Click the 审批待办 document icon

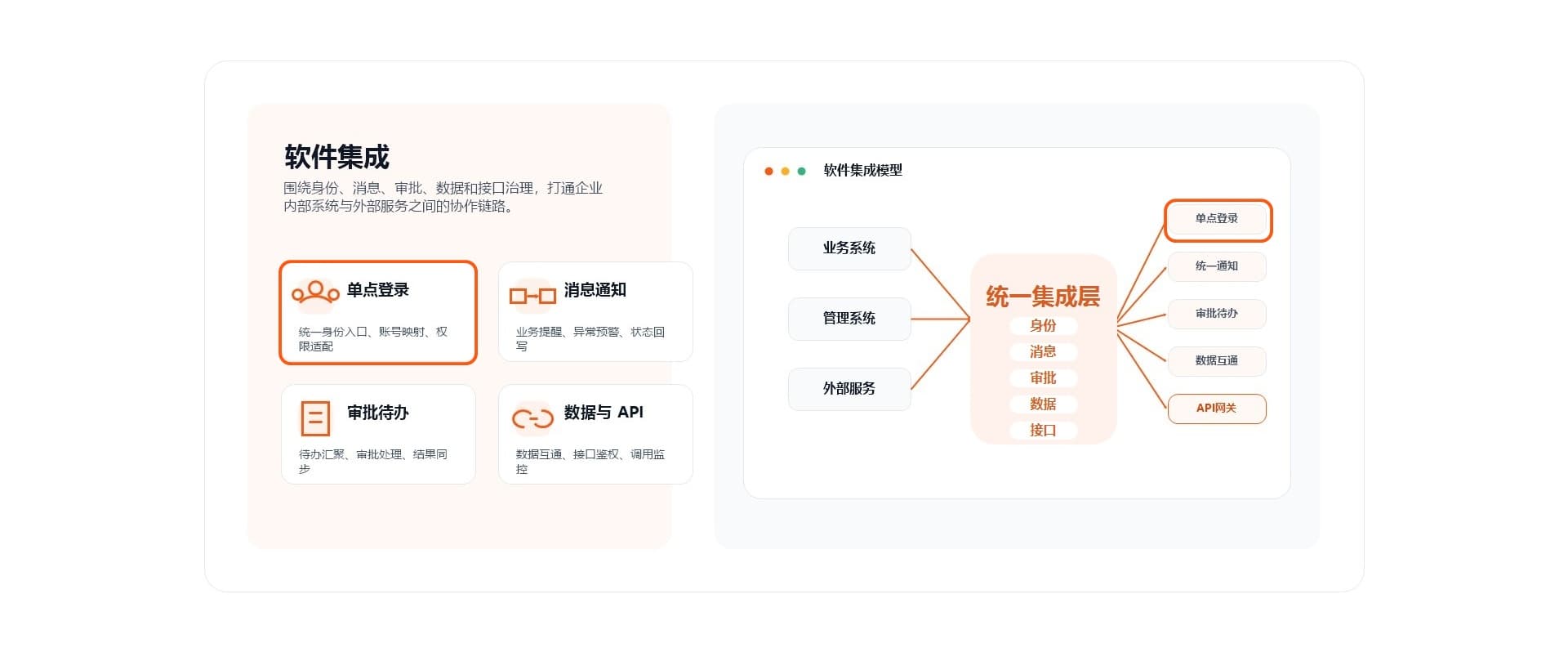(315, 418)
